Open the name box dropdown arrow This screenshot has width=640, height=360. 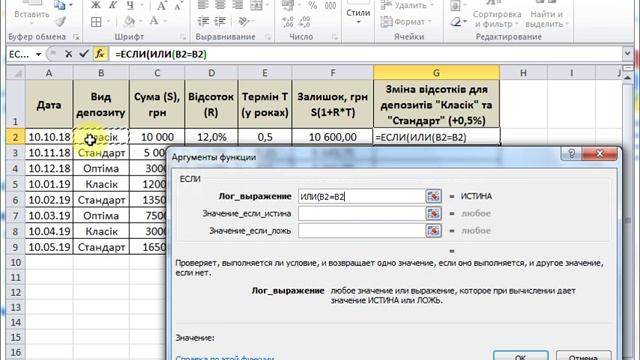pos(38,54)
